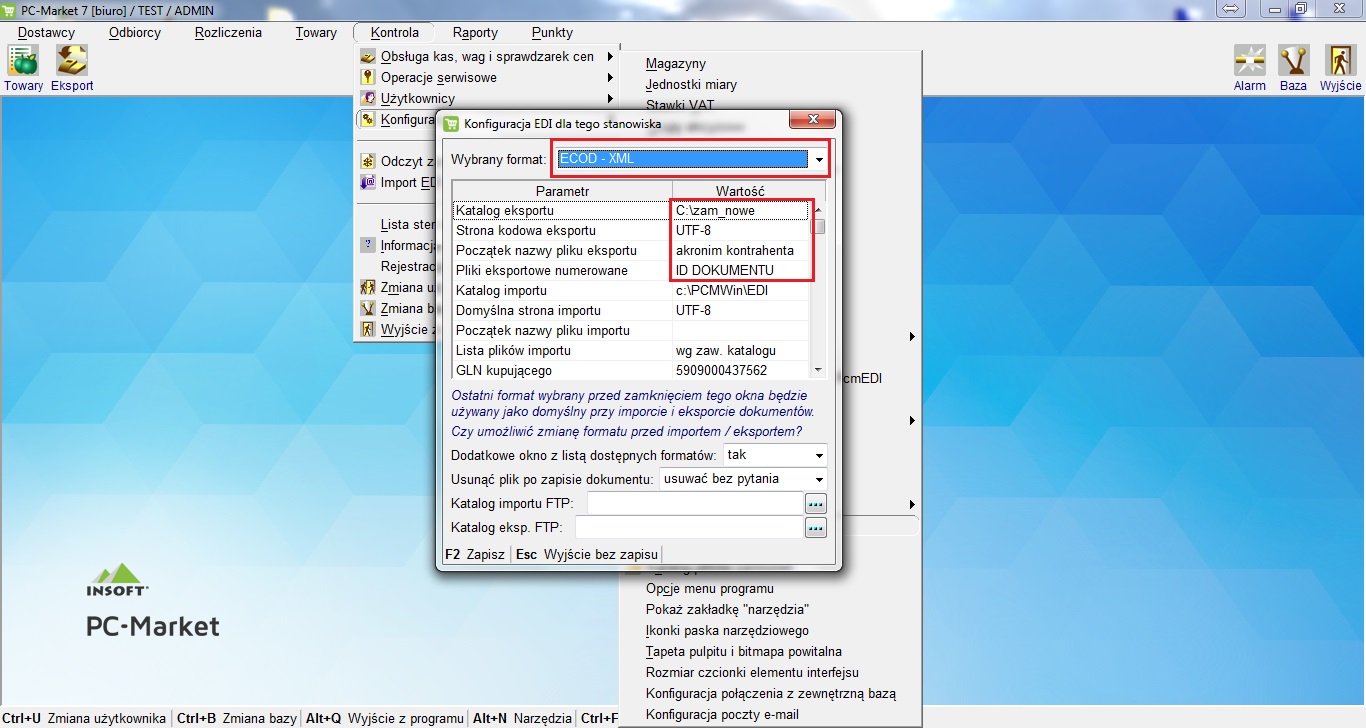Select the ID DOKUMENTU value cell

click(x=740, y=271)
